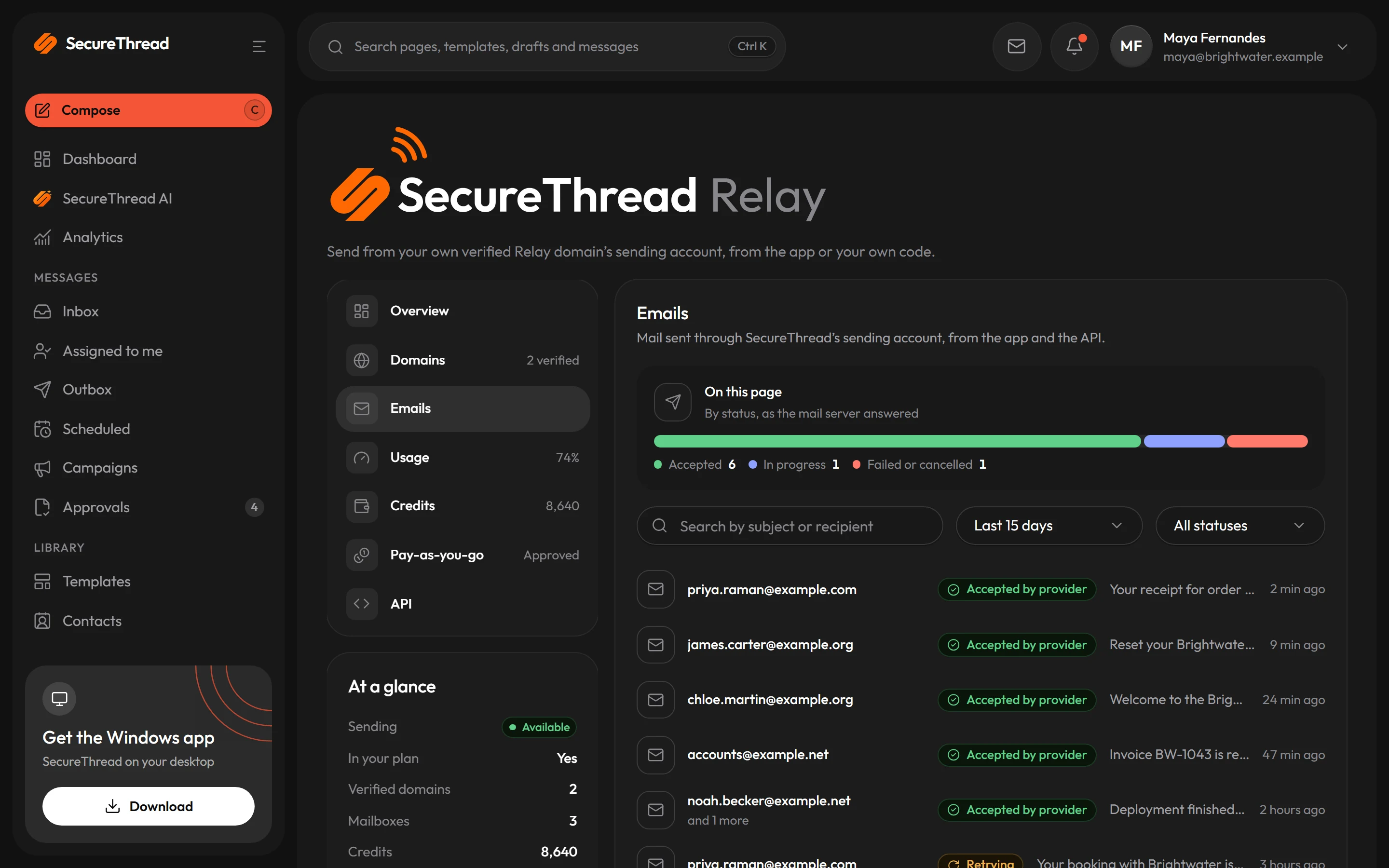Open the chloe.martin@example.org email row
The height and width of the screenshot is (868, 1389).
(x=980, y=700)
